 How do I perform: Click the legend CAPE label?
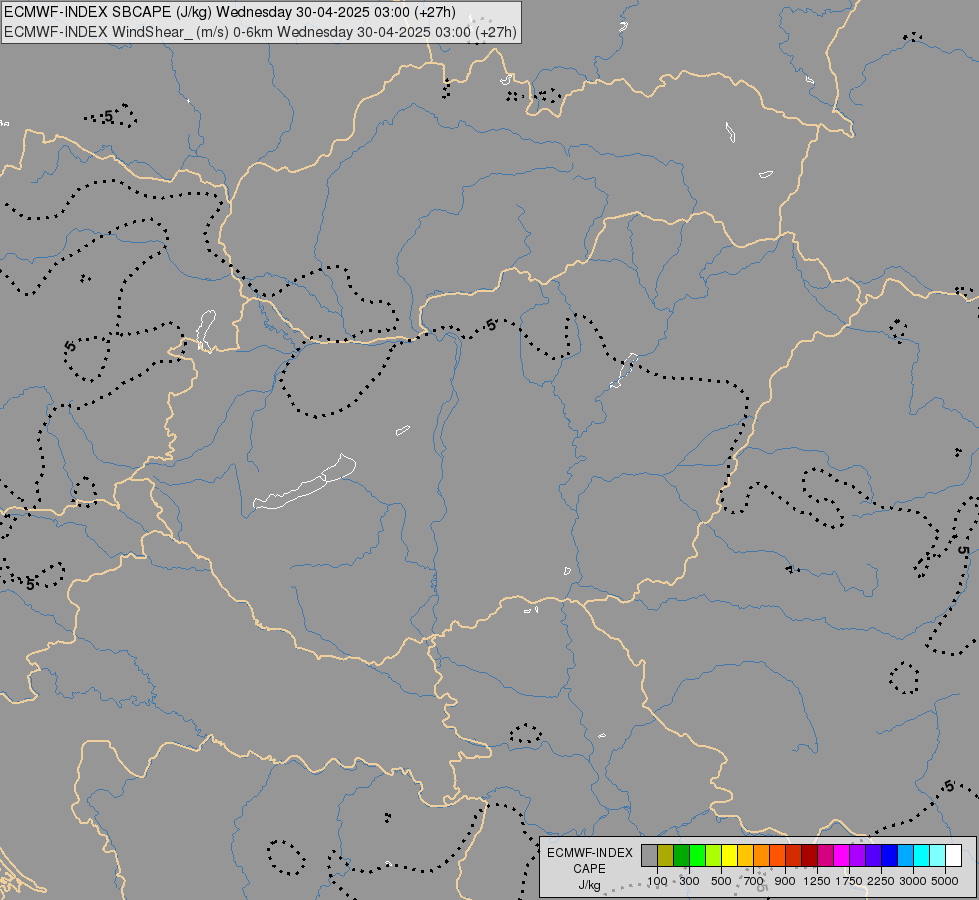tap(589, 868)
